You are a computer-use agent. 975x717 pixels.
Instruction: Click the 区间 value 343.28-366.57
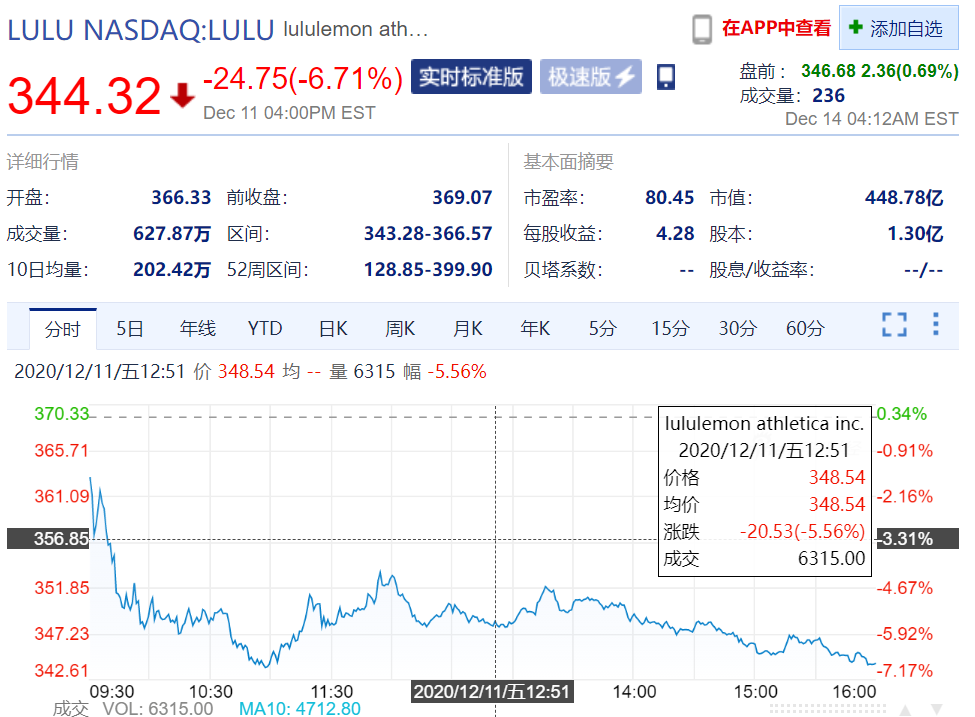[428, 234]
